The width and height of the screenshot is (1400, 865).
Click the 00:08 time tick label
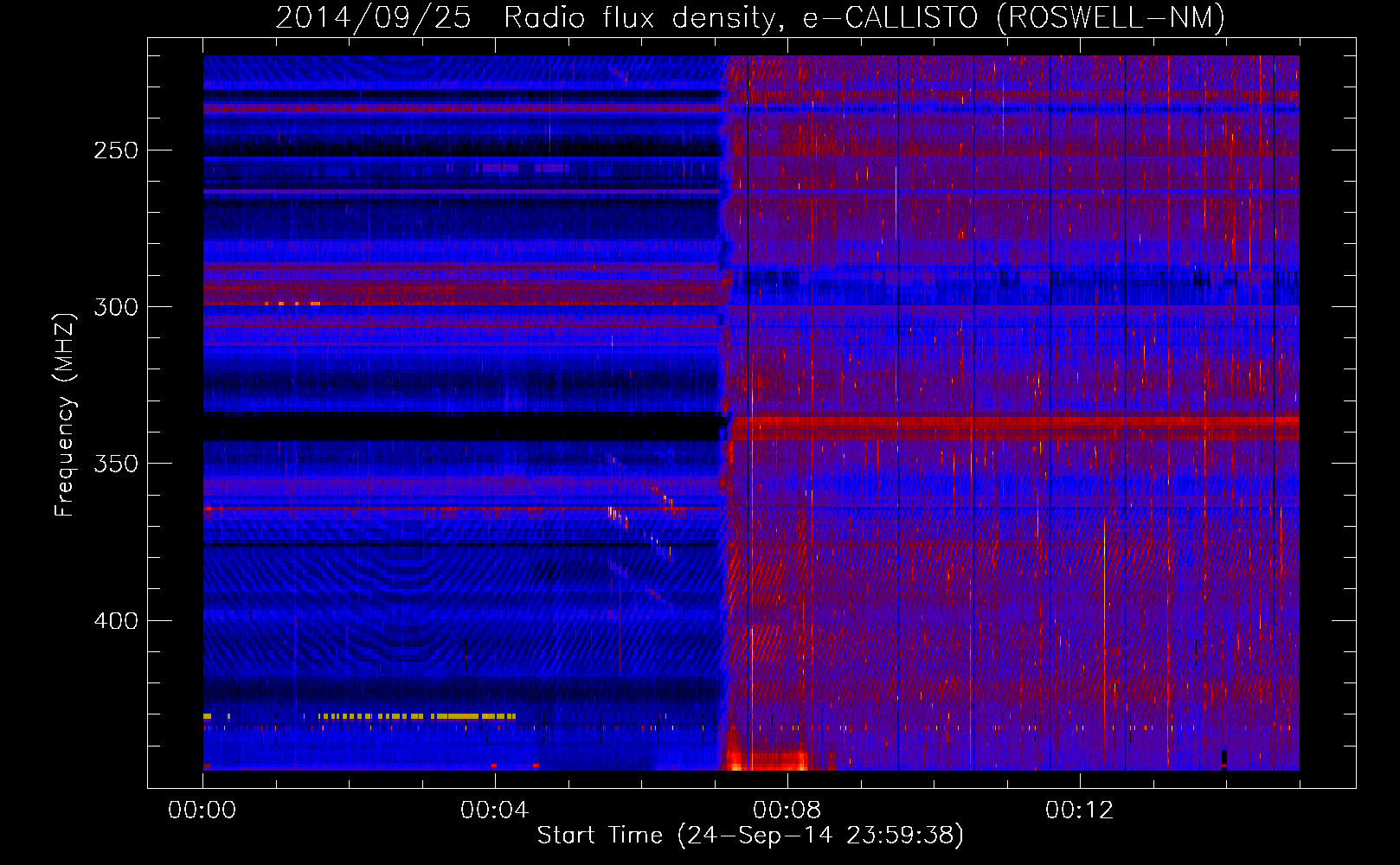787,810
